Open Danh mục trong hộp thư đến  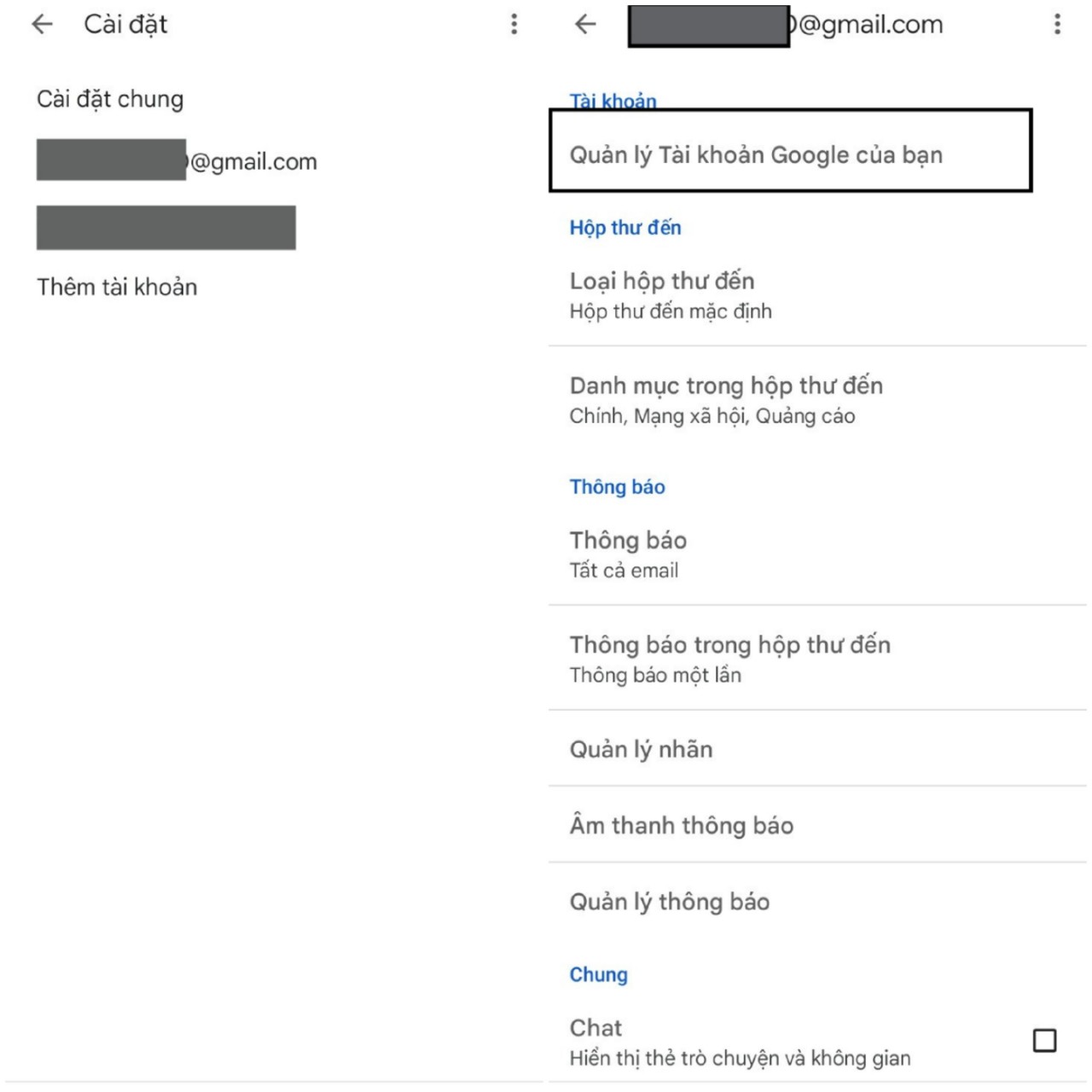pos(817,399)
